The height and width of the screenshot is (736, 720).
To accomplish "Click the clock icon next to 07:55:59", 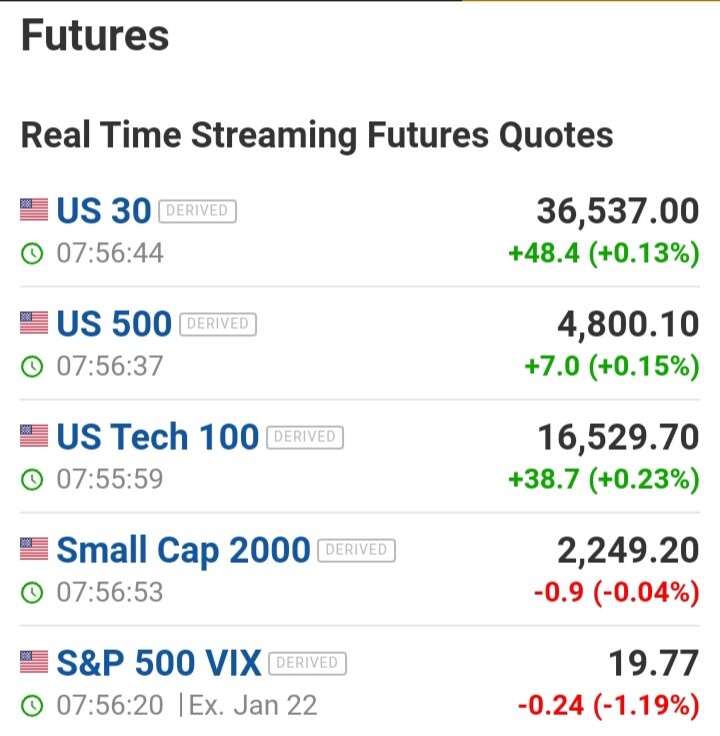I will point(32,479).
